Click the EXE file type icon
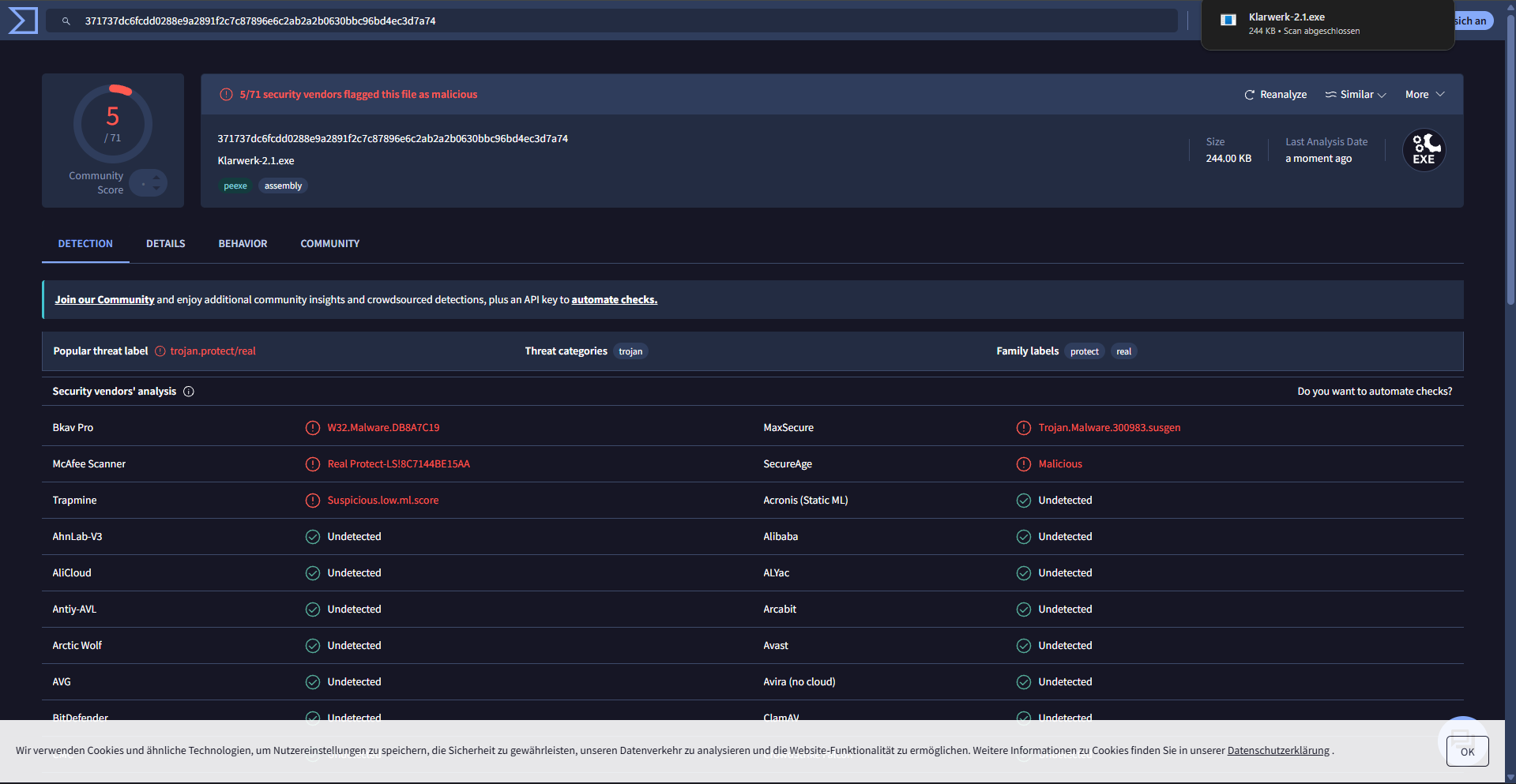The image size is (1516, 784). pyautogui.click(x=1424, y=150)
